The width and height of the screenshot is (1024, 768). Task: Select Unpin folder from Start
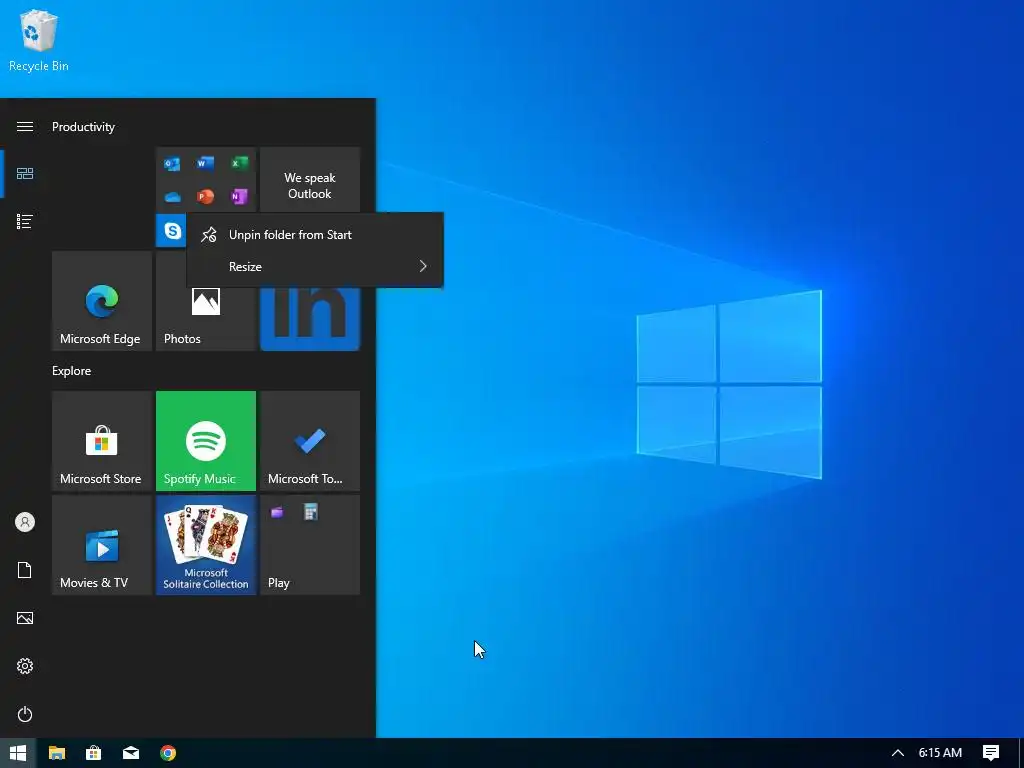pyautogui.click(x=315, y=234)
